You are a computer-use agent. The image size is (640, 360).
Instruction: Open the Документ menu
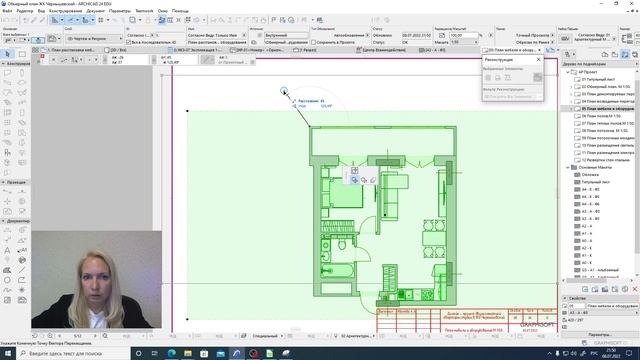coord(96,11)
